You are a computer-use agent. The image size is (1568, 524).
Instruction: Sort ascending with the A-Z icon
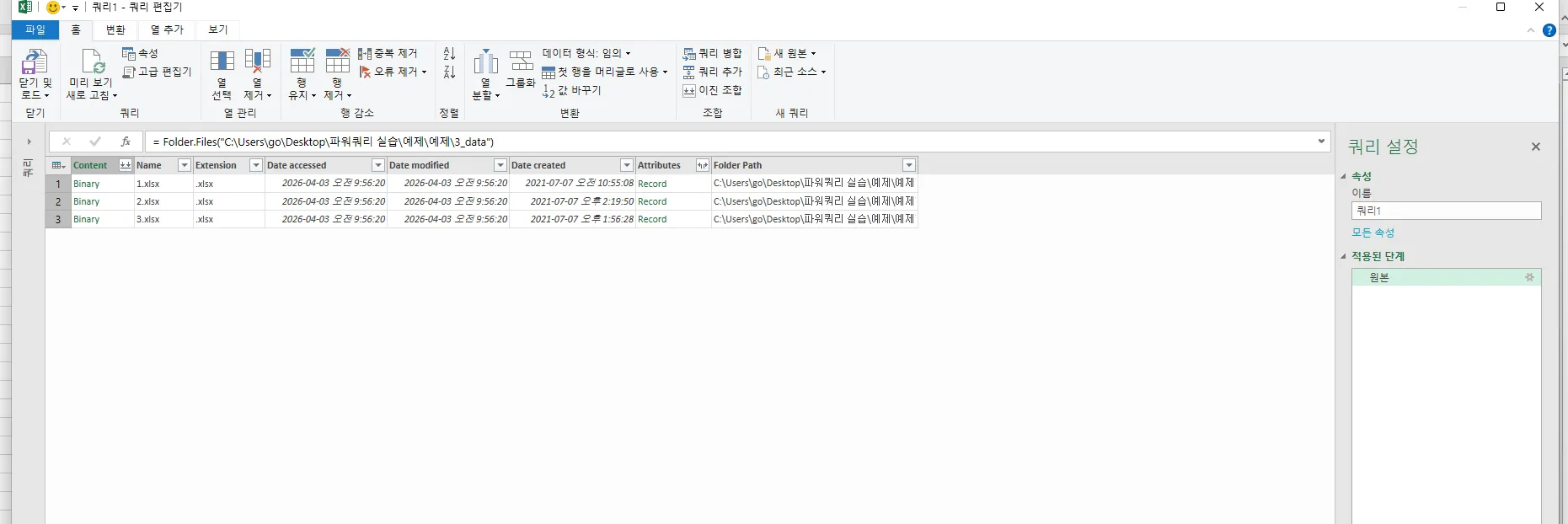449,54
